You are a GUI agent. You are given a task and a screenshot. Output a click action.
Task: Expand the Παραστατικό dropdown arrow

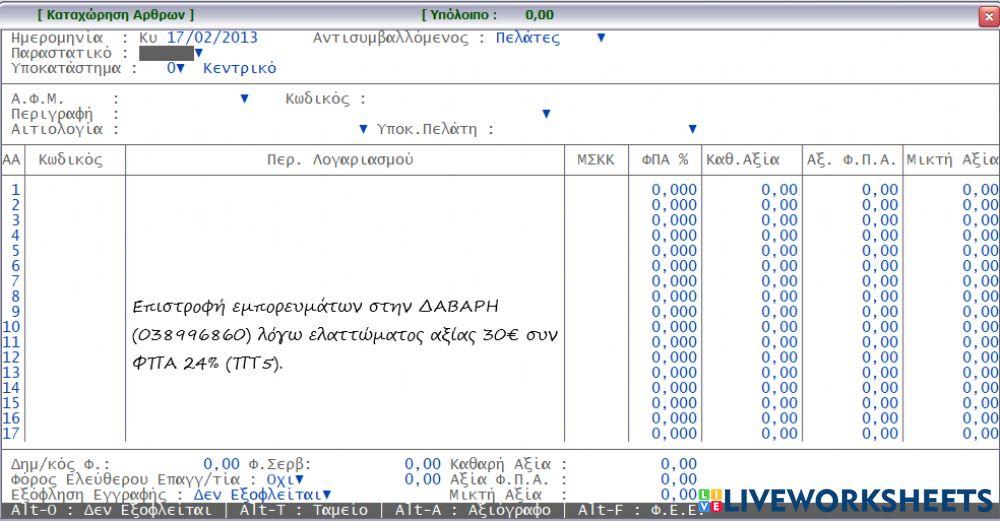coord(199,53)
